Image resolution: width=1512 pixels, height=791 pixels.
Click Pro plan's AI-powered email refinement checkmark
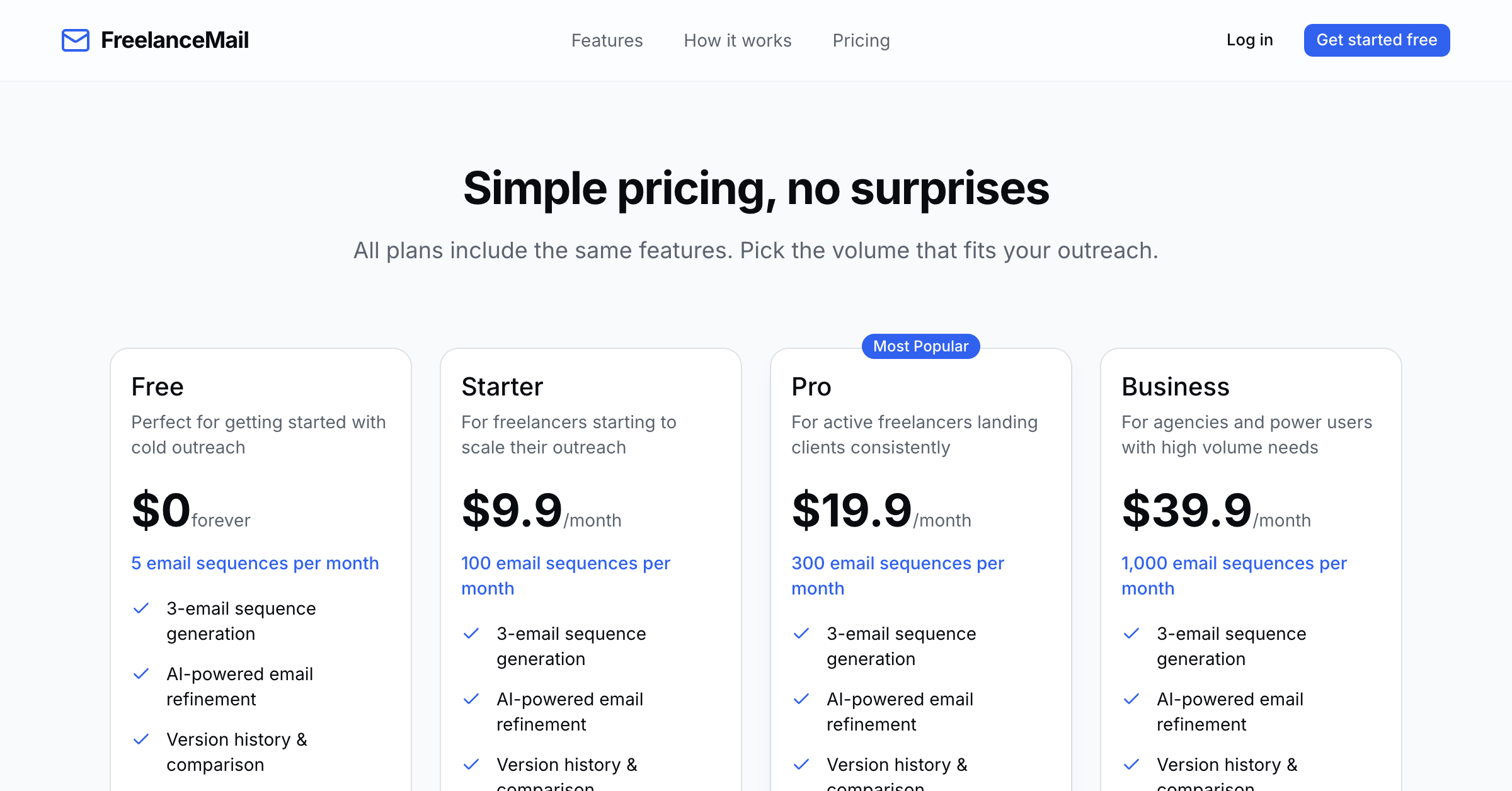[x=801, y=699]
